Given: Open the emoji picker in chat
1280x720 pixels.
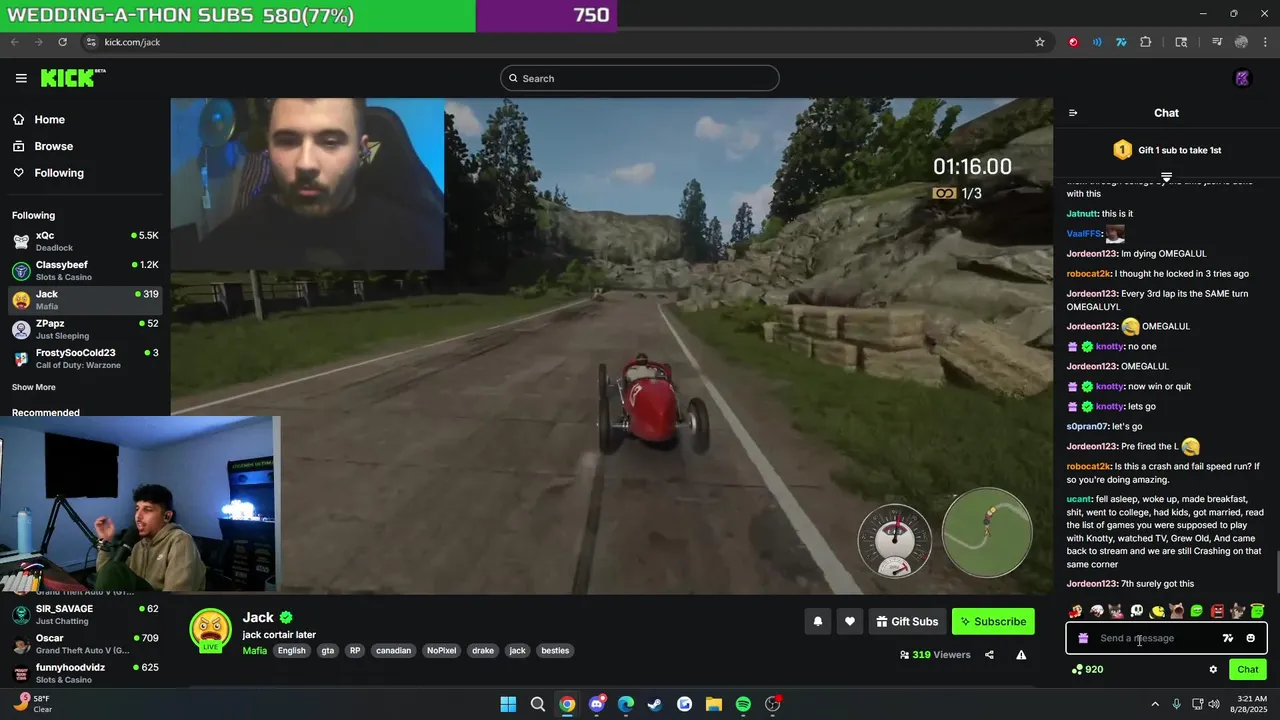Looking at the screenshot, I should [1250, 638].
